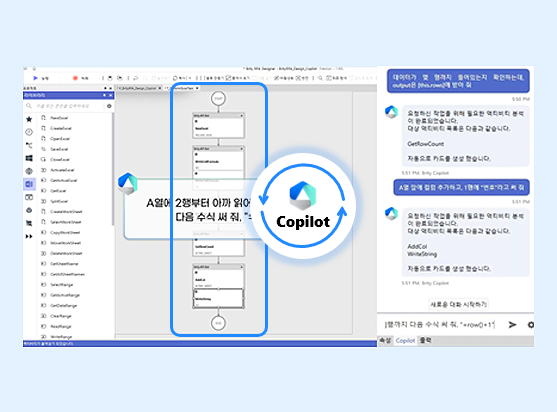Collapse the WriteCellFormula card group header
Image resolution: width=557 pixels, height=412 pixels.
[x=242, y=149]
